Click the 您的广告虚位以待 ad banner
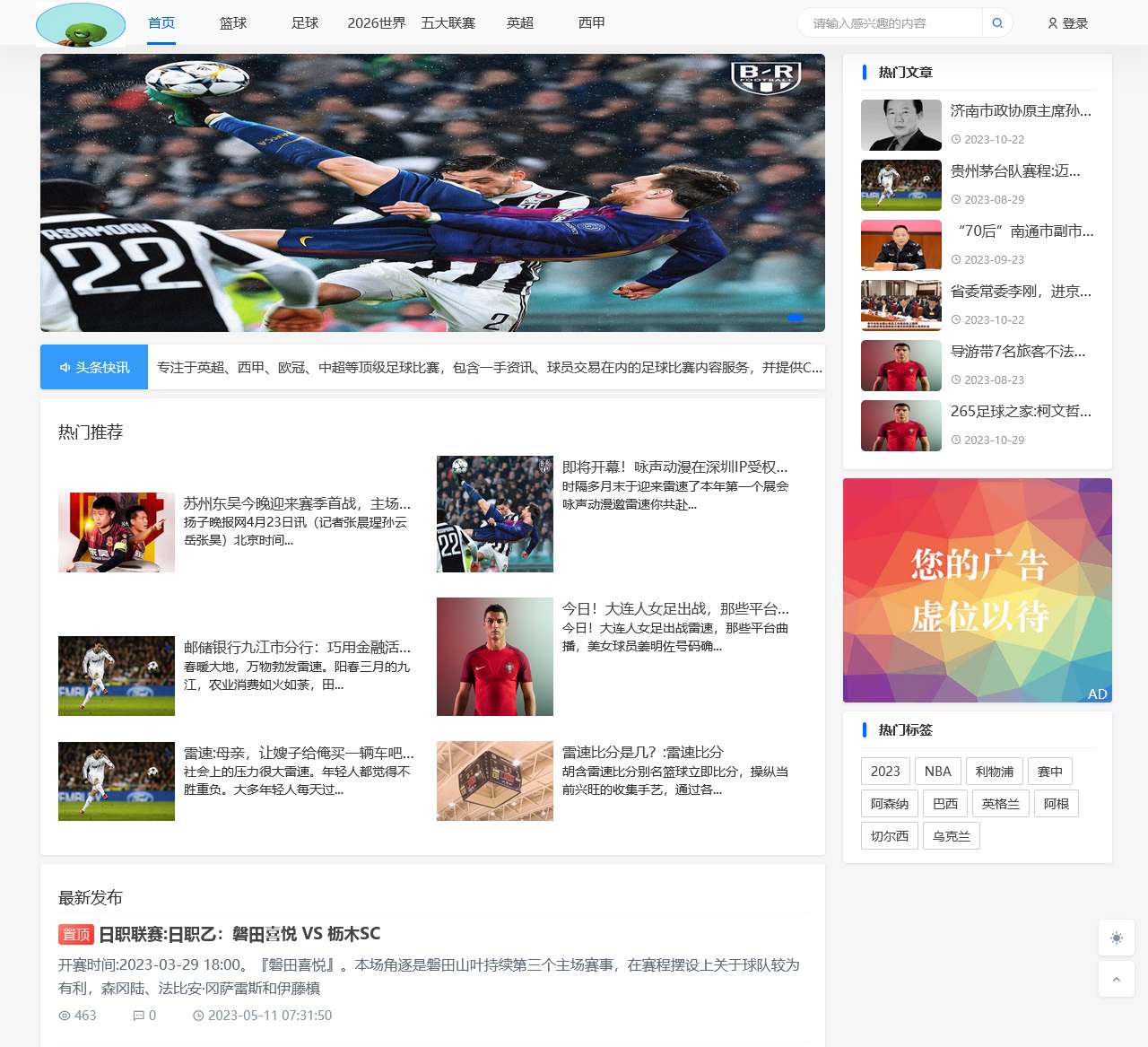Viewport: 1148px width, 1047px height. tap(978, 590)
